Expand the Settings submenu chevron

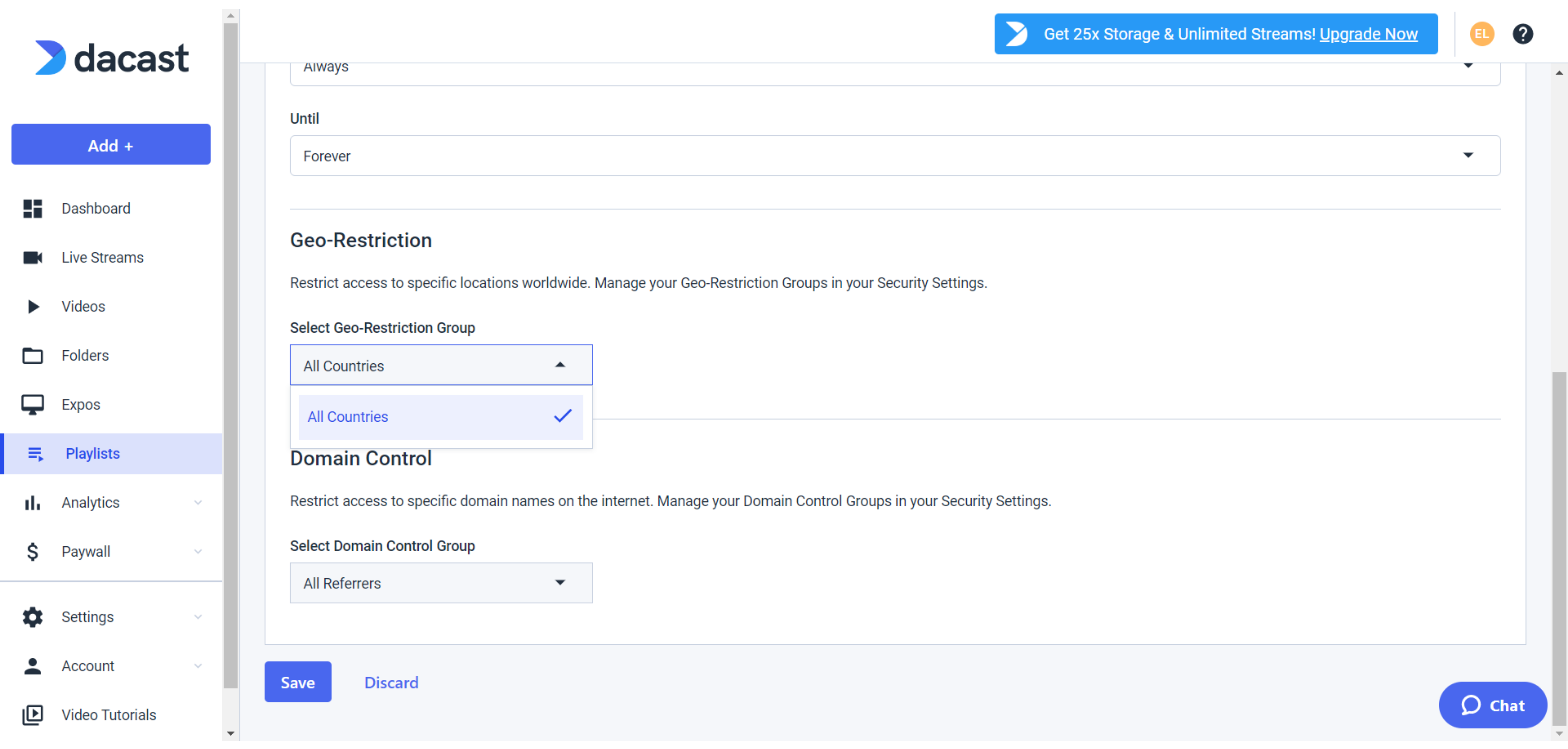pos(198,618)
